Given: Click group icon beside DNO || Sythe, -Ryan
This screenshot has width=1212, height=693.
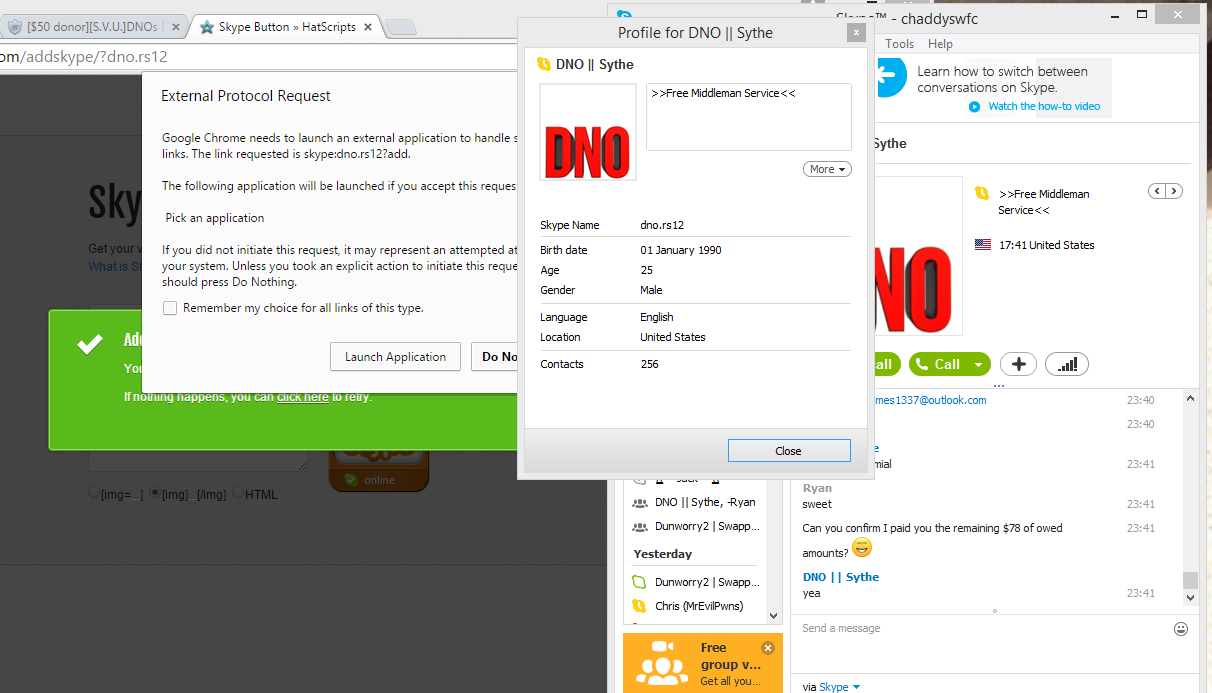Looking at the screenshot, I should 639,502.
